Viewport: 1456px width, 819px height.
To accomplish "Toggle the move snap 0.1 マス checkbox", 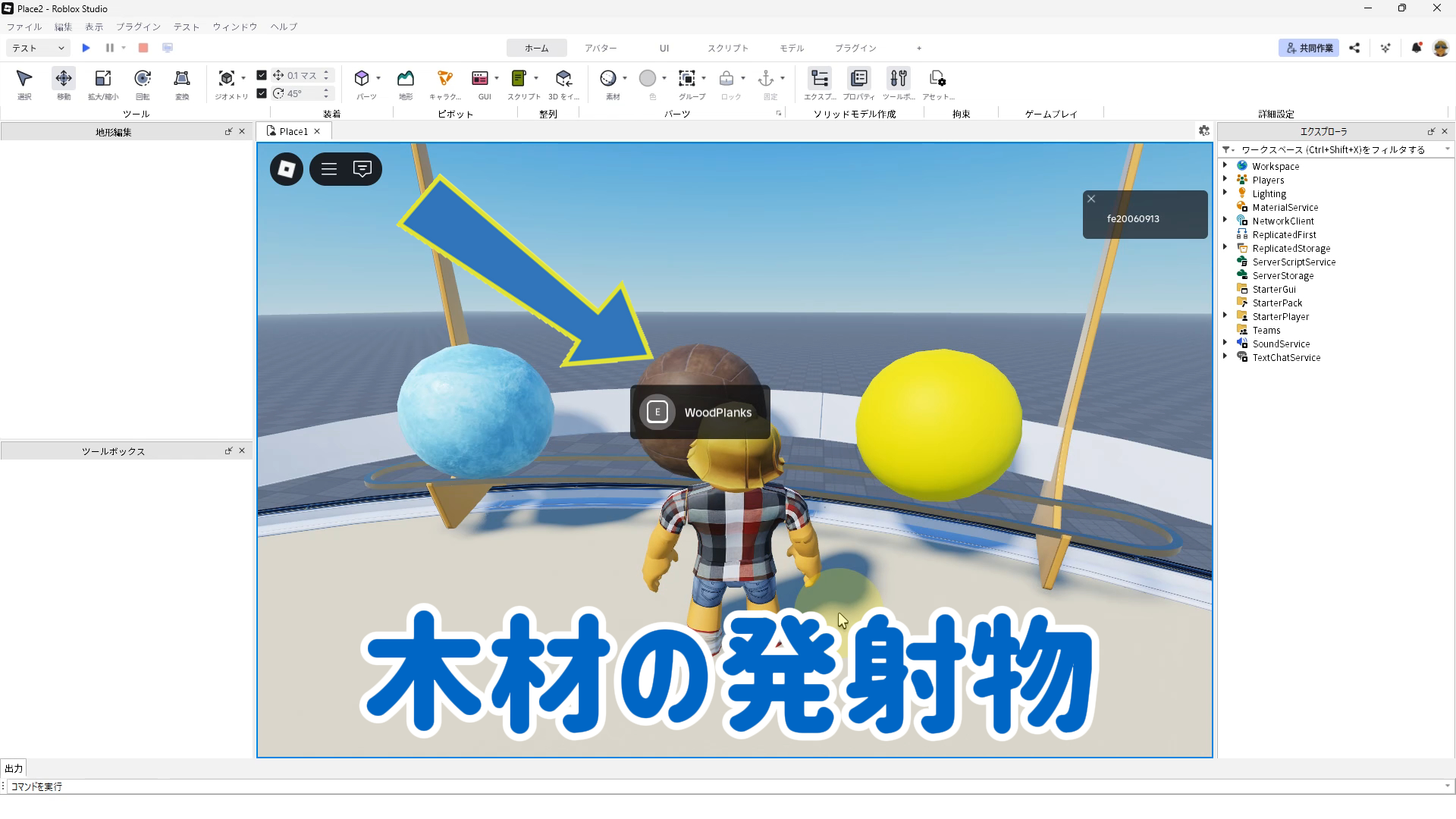I will pyautogui.click(x=262, y=75).
